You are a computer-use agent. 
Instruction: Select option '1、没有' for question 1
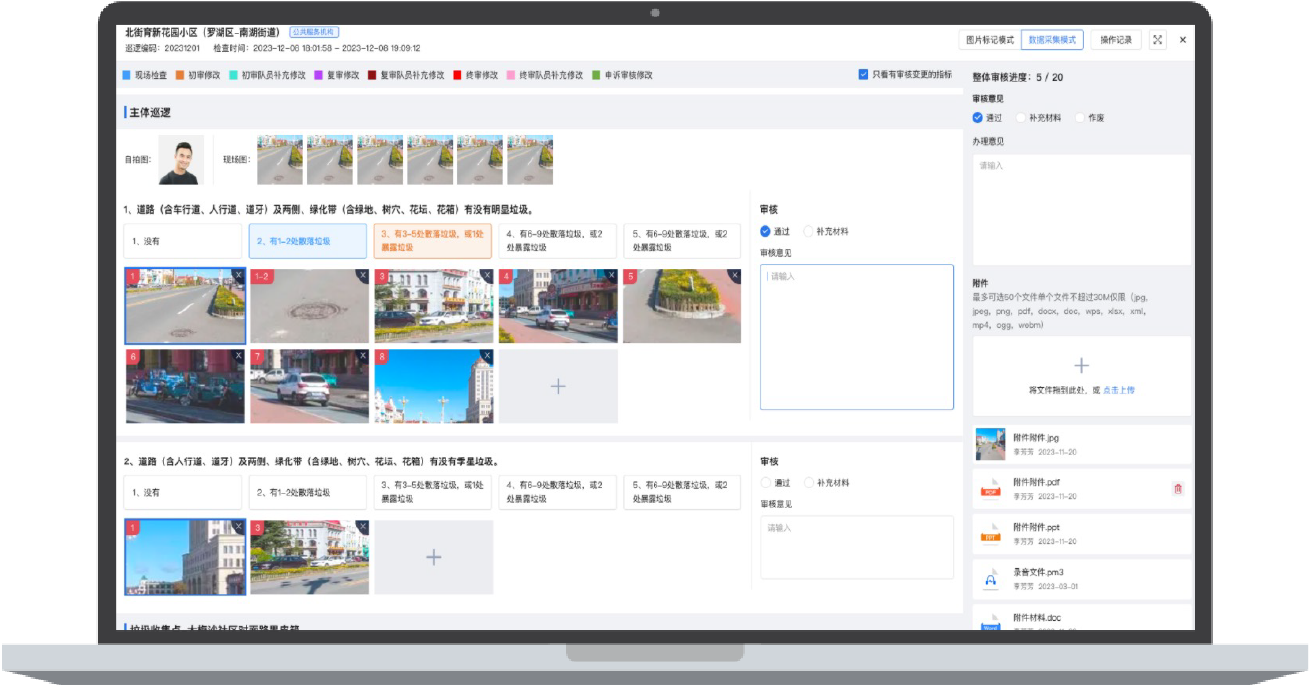click(x=182, y=241)
